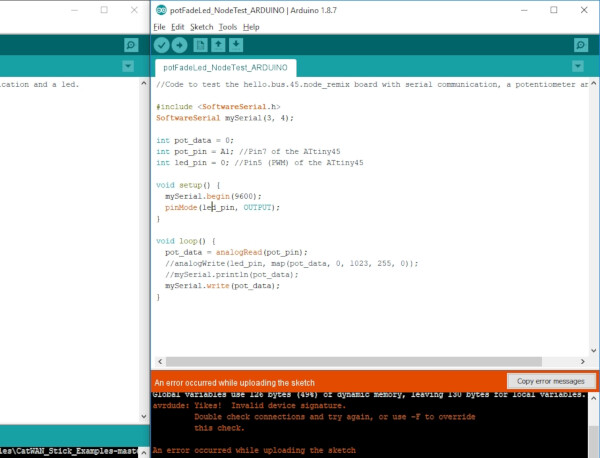Create a new sketch with New icon
This screenshot has height=458, width=600.
click(200, 45)
